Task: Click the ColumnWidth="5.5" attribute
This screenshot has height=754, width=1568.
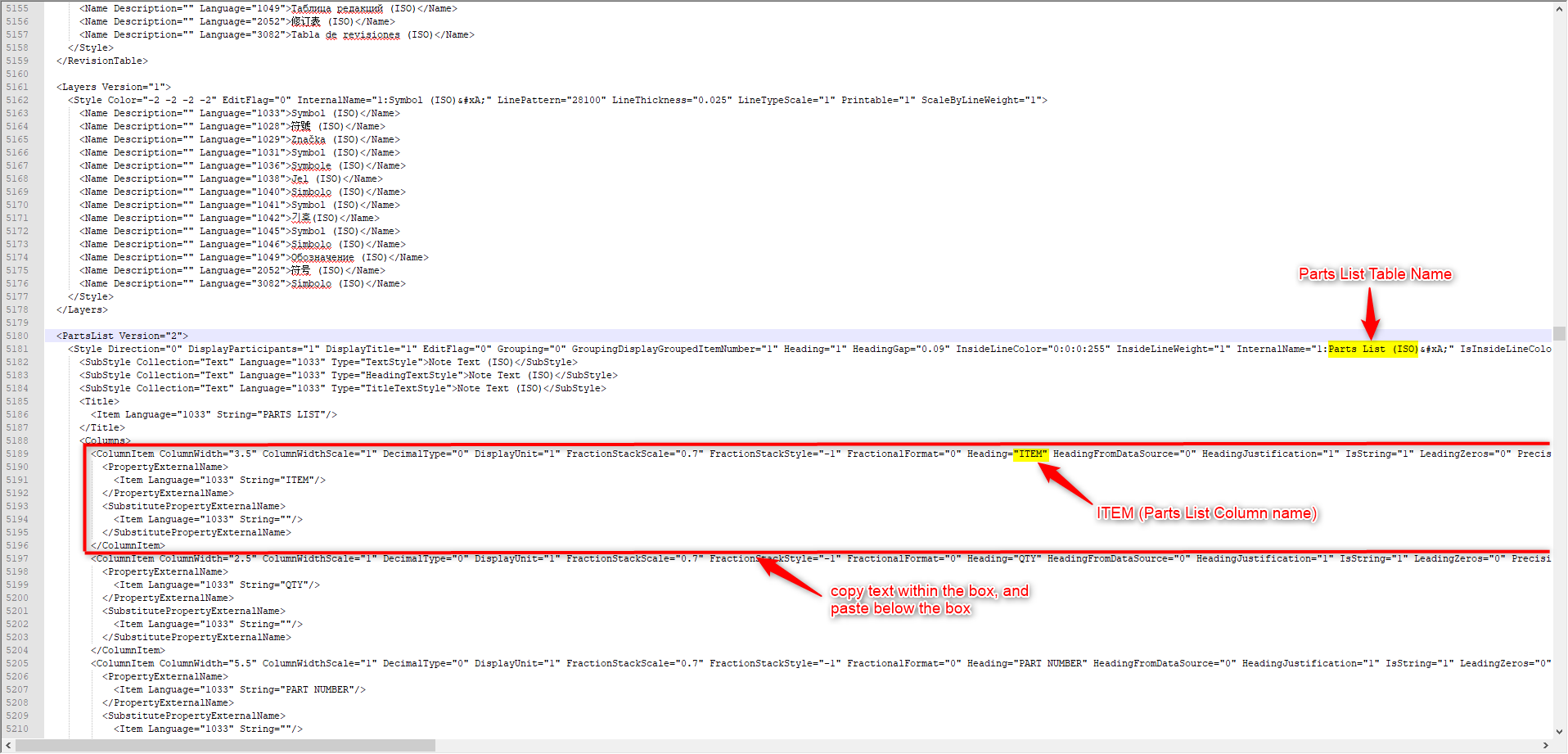Action: coord(208,663)
